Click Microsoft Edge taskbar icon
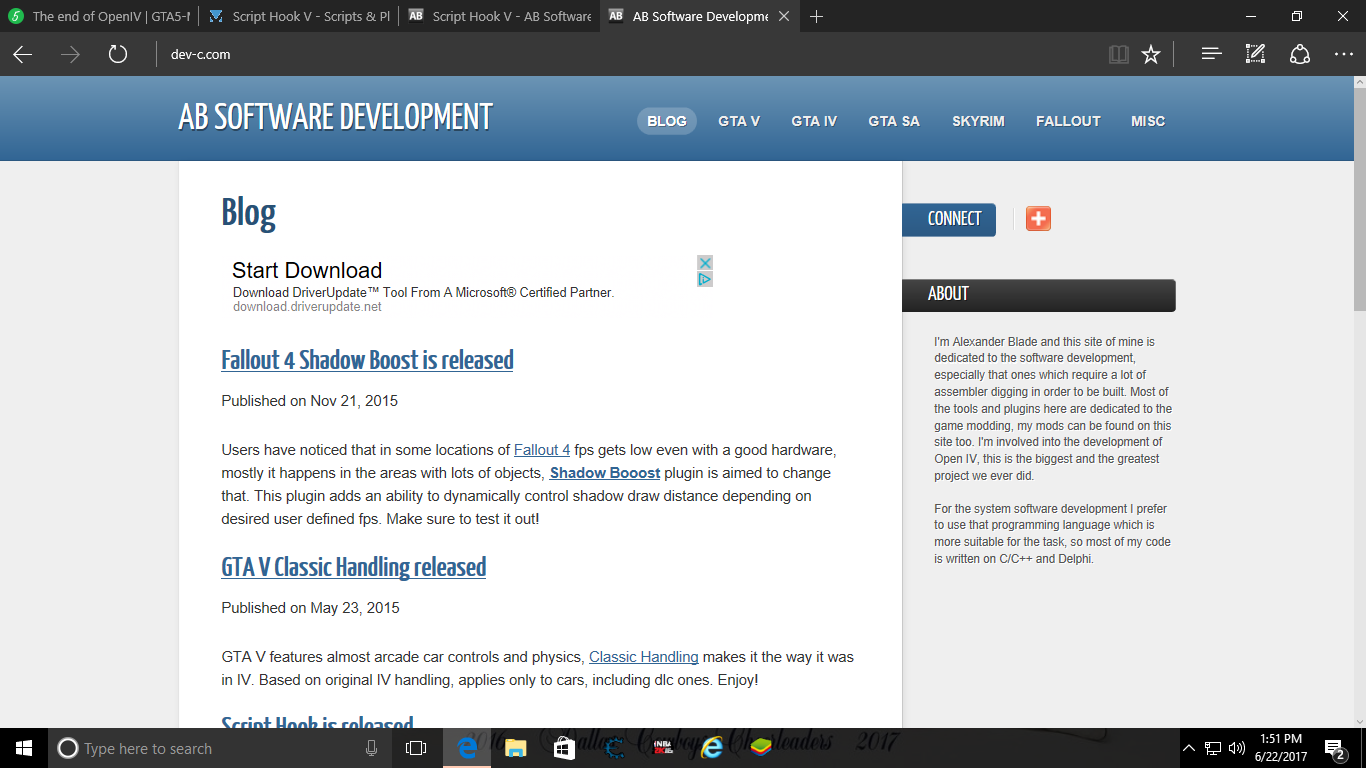 tap(467, 748)
